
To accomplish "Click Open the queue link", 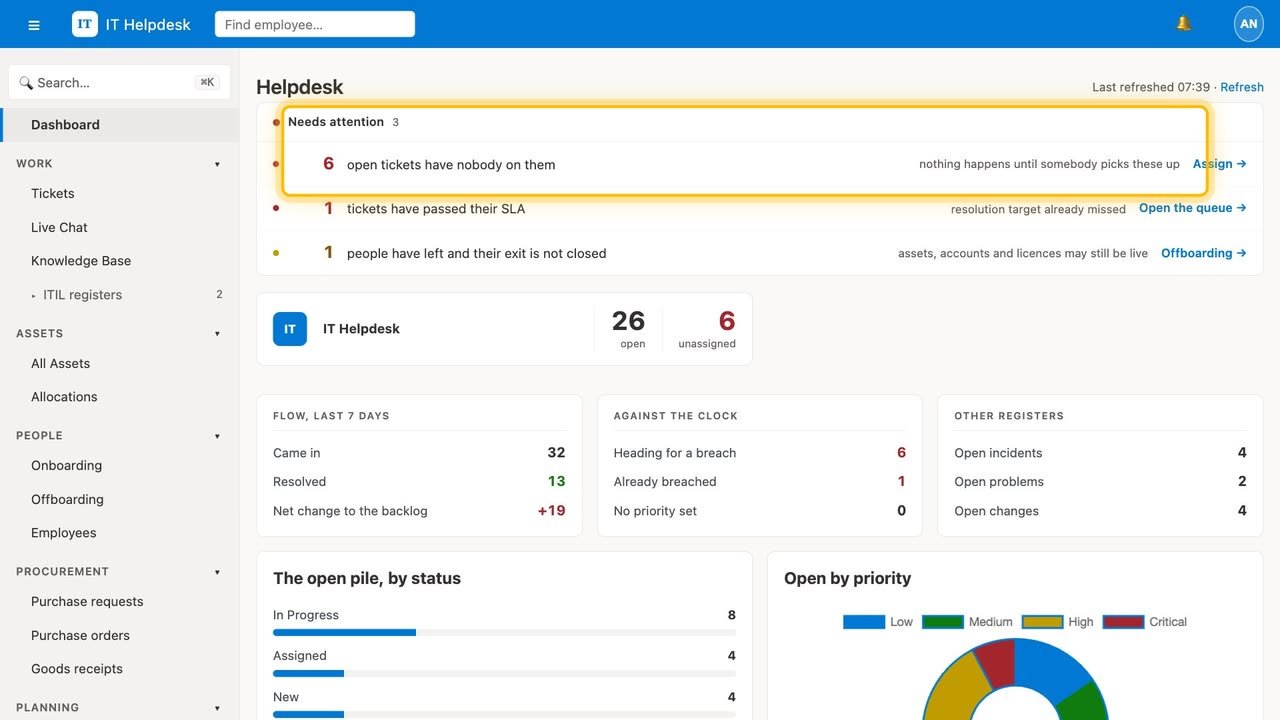I will pos(1192,208).
